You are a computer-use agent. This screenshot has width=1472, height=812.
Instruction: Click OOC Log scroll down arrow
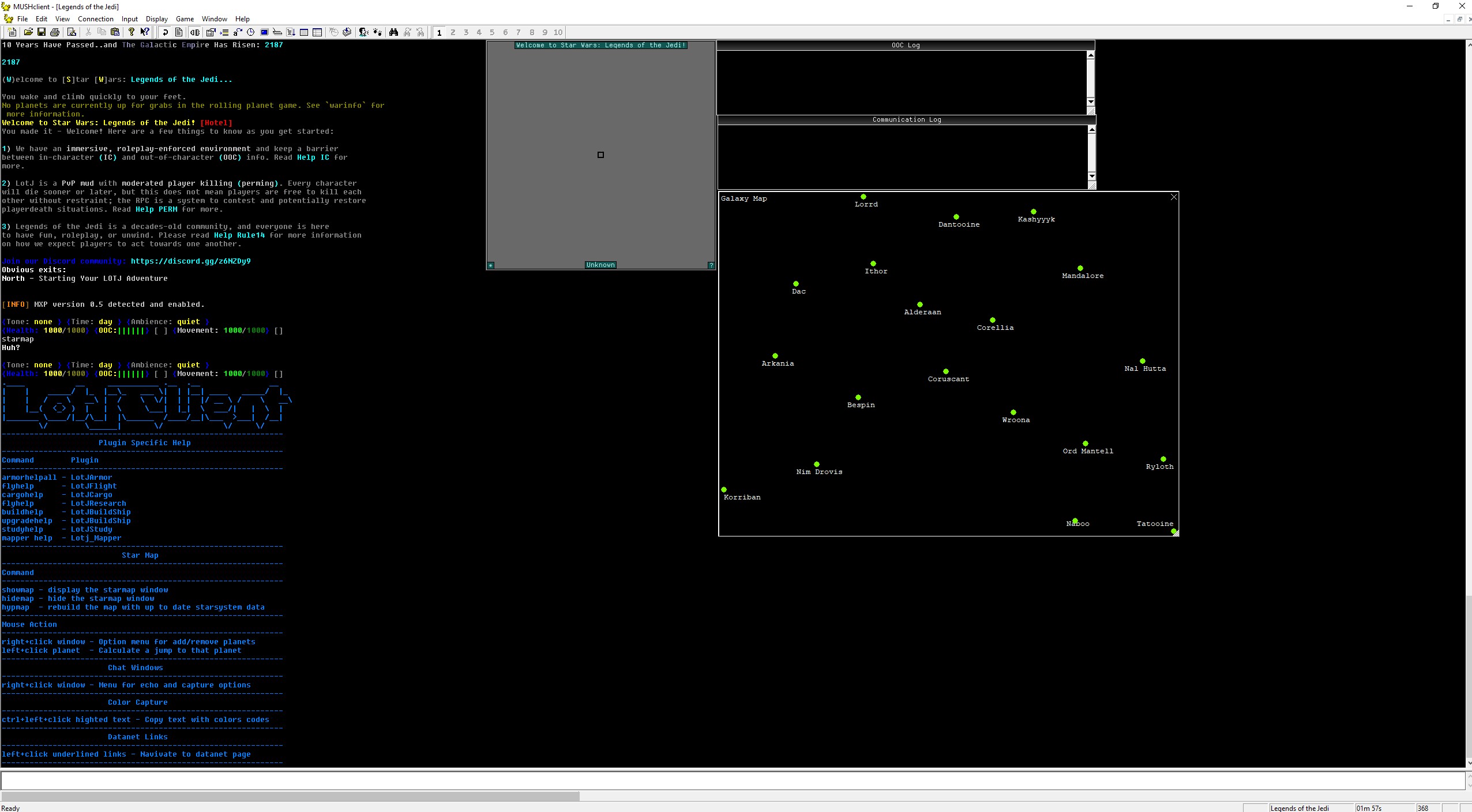point(1091,102)
